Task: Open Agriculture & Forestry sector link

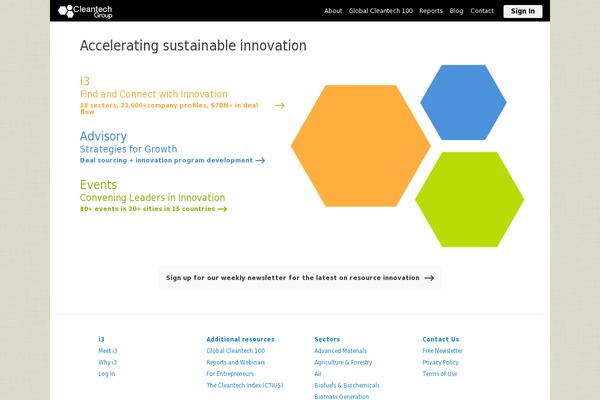Action: pos(343,362)
